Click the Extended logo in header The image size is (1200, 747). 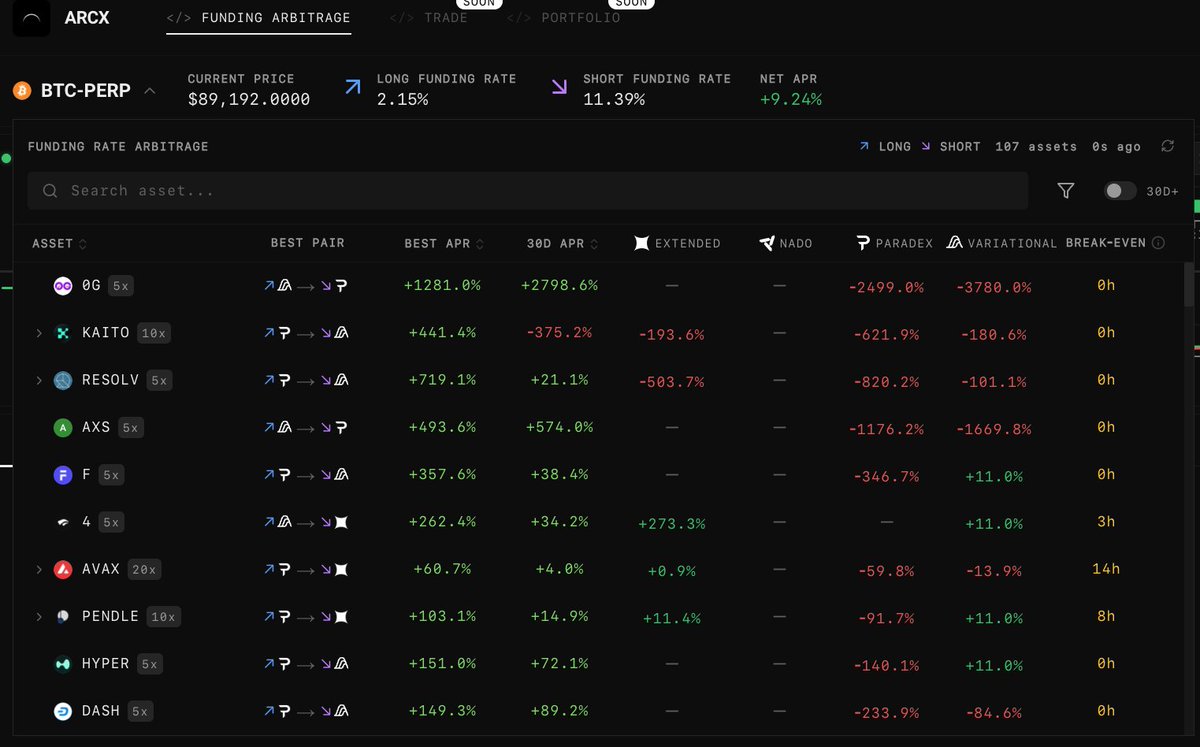pos(642,243)
